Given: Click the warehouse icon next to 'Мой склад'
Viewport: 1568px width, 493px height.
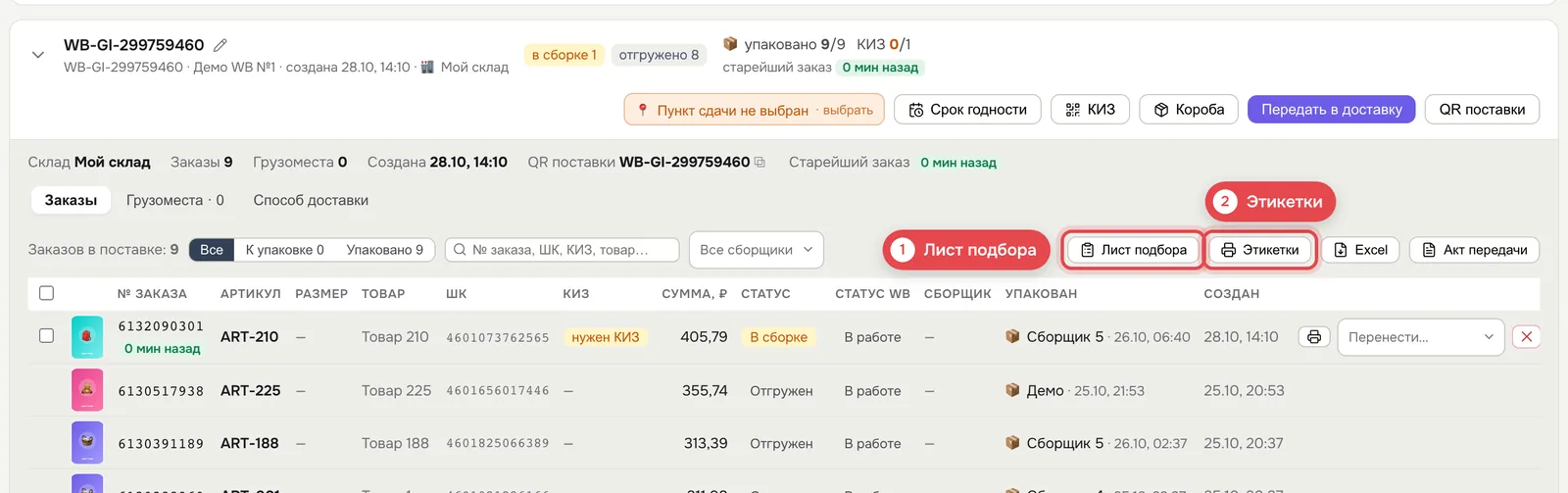Looking at the screenshot, I should tap(427, 67).
